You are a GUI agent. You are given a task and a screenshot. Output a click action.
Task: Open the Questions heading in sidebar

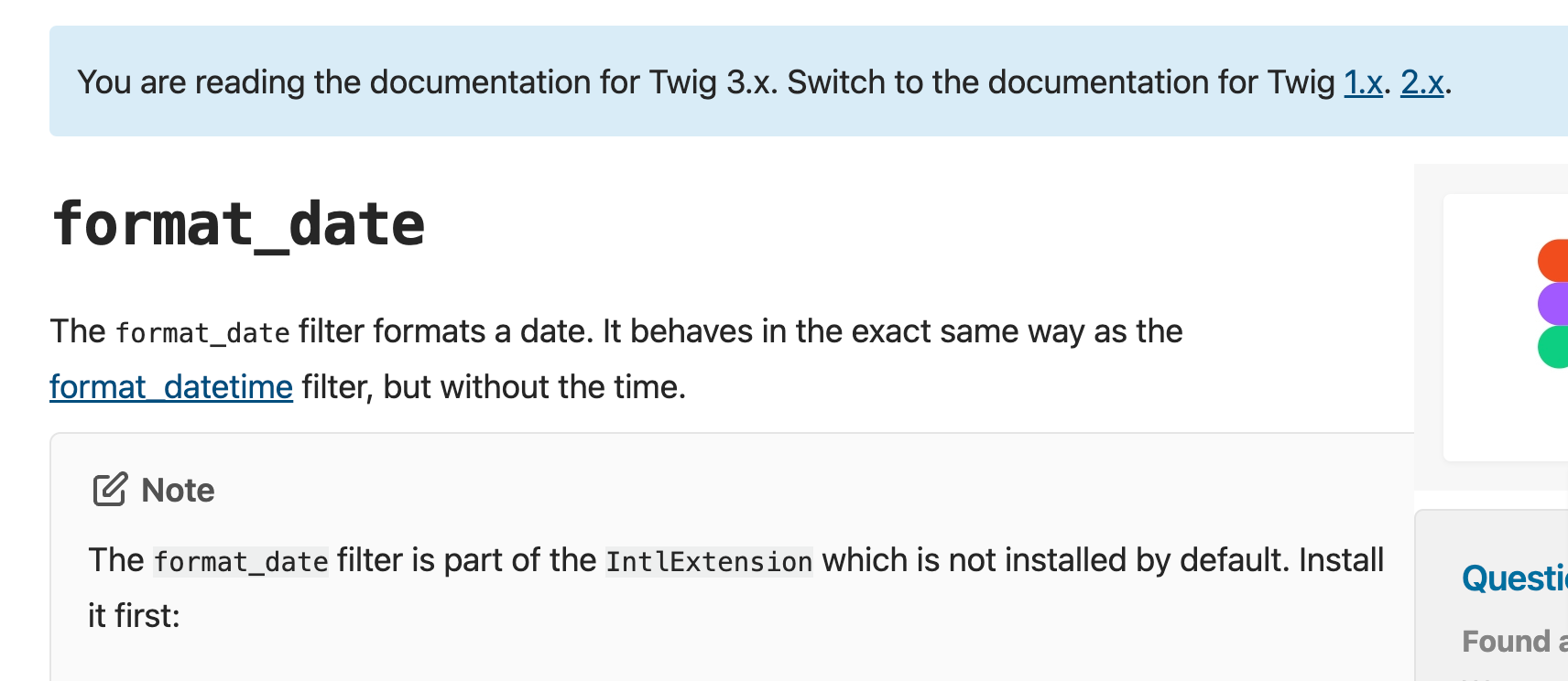(x=1515, y=578)
